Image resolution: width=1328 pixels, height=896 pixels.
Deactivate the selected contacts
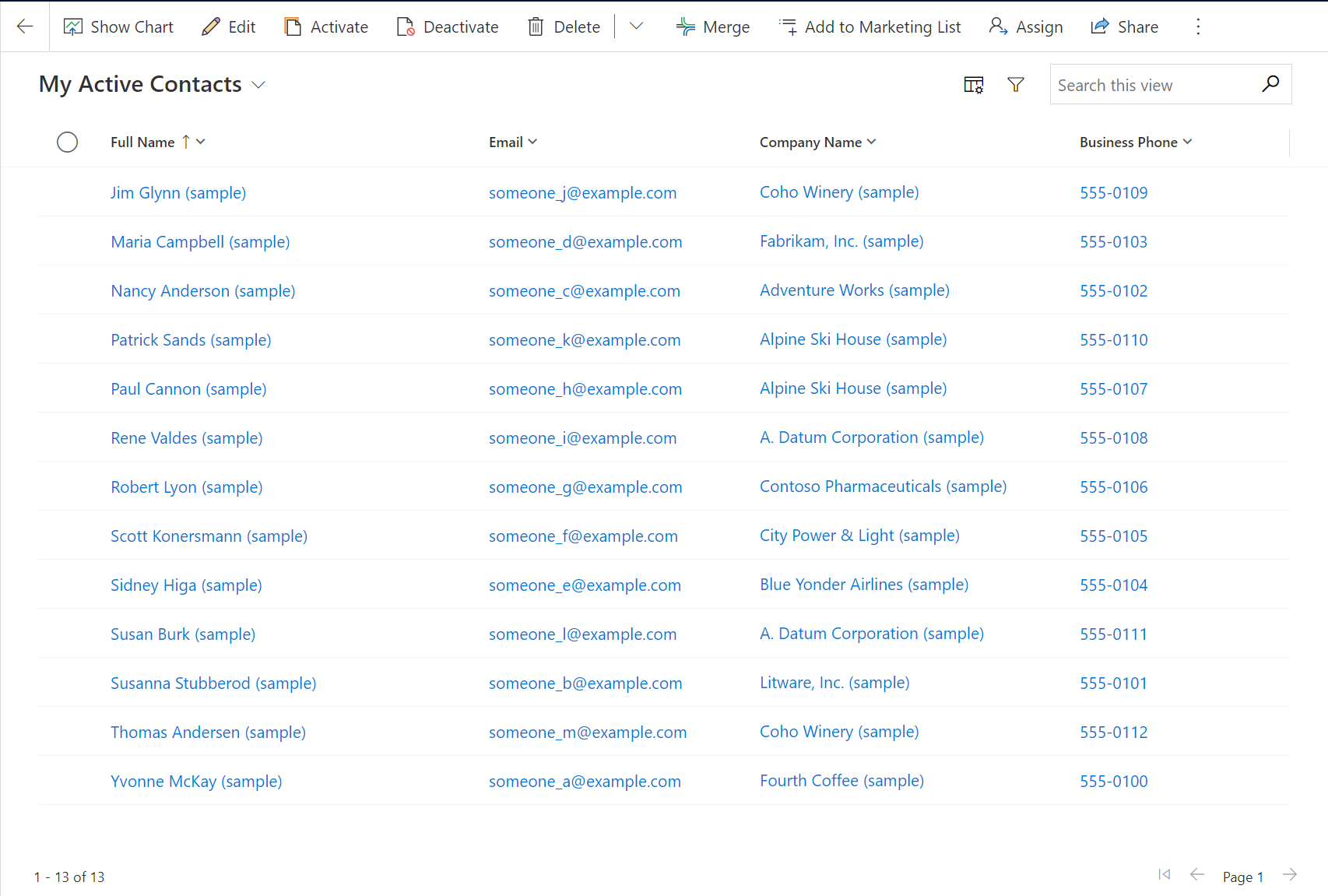448,26
